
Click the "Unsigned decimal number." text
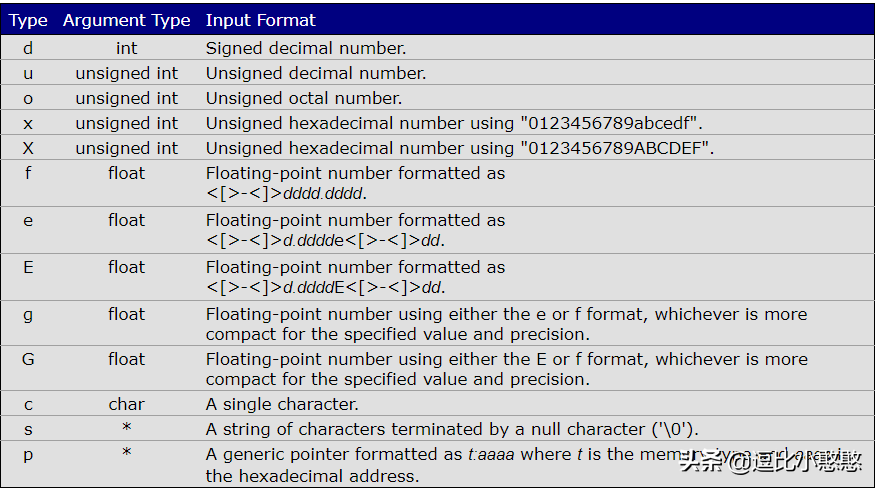[x=316, y=73]
